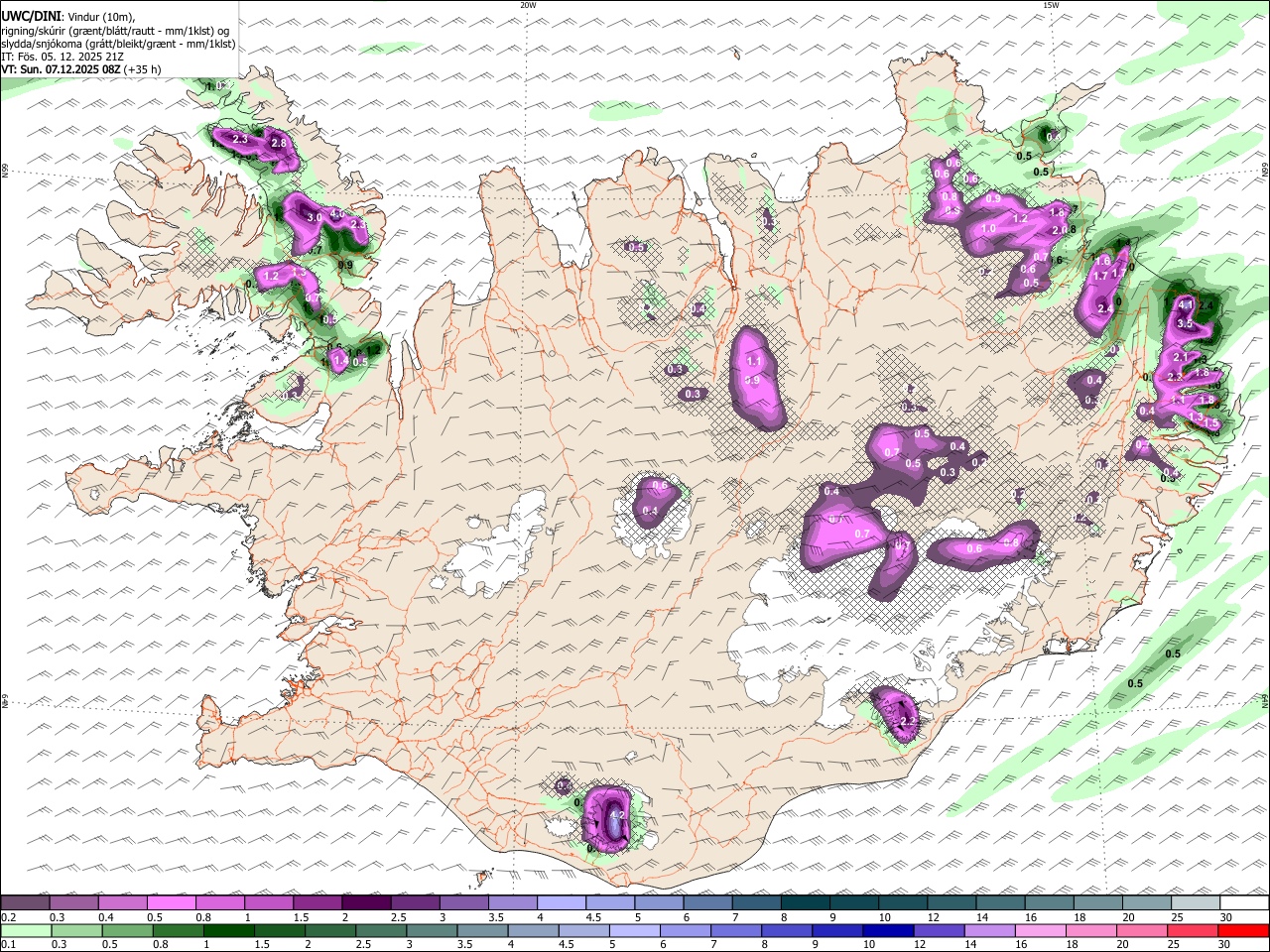This screenshot has width=1270, height=952.
Task: Click the UWC/DINI model title text
Action: [31, 16]
